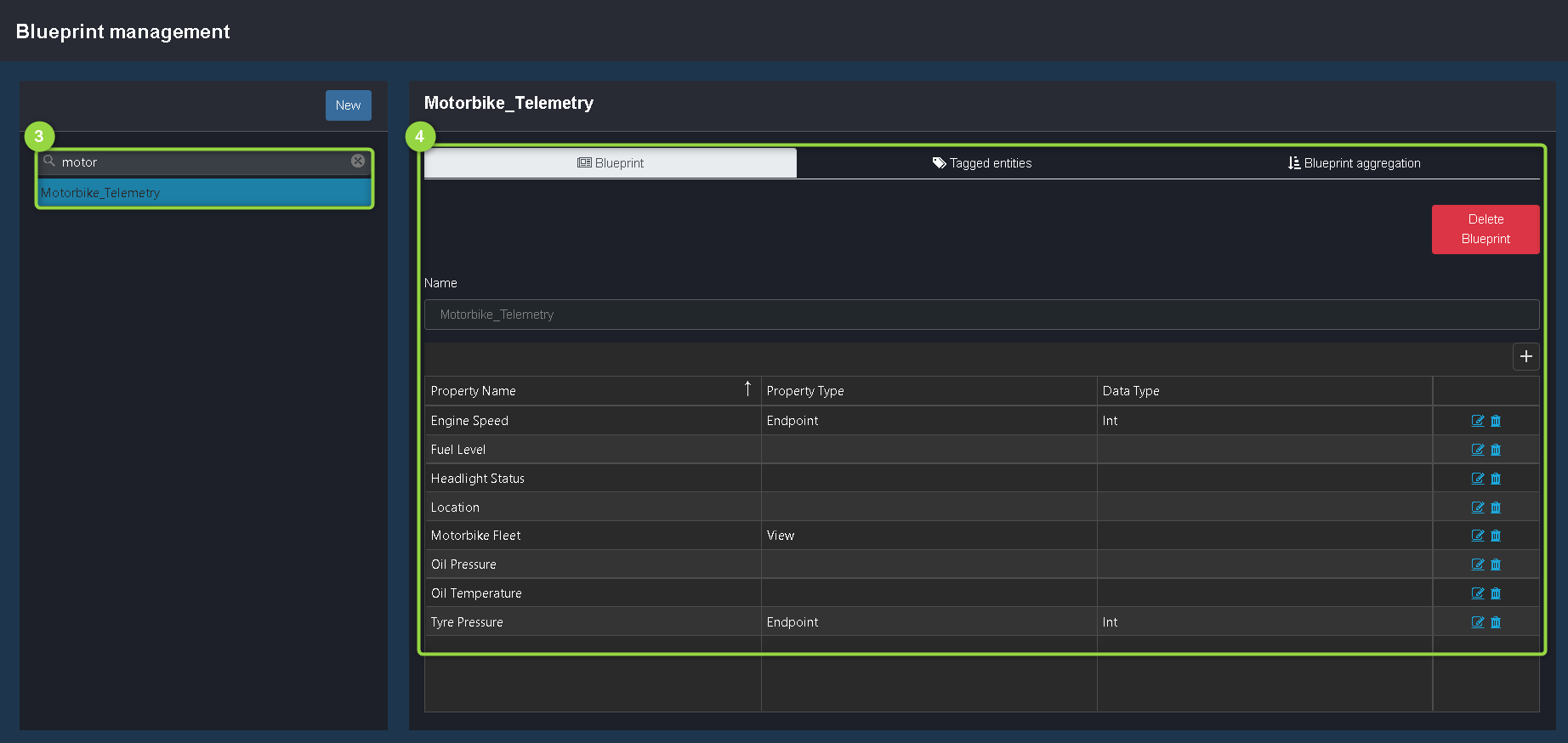The width and height of the screenshot is (1568, 743).
Task: Edit the Headlight Status property
Action: click(1477, 479)
